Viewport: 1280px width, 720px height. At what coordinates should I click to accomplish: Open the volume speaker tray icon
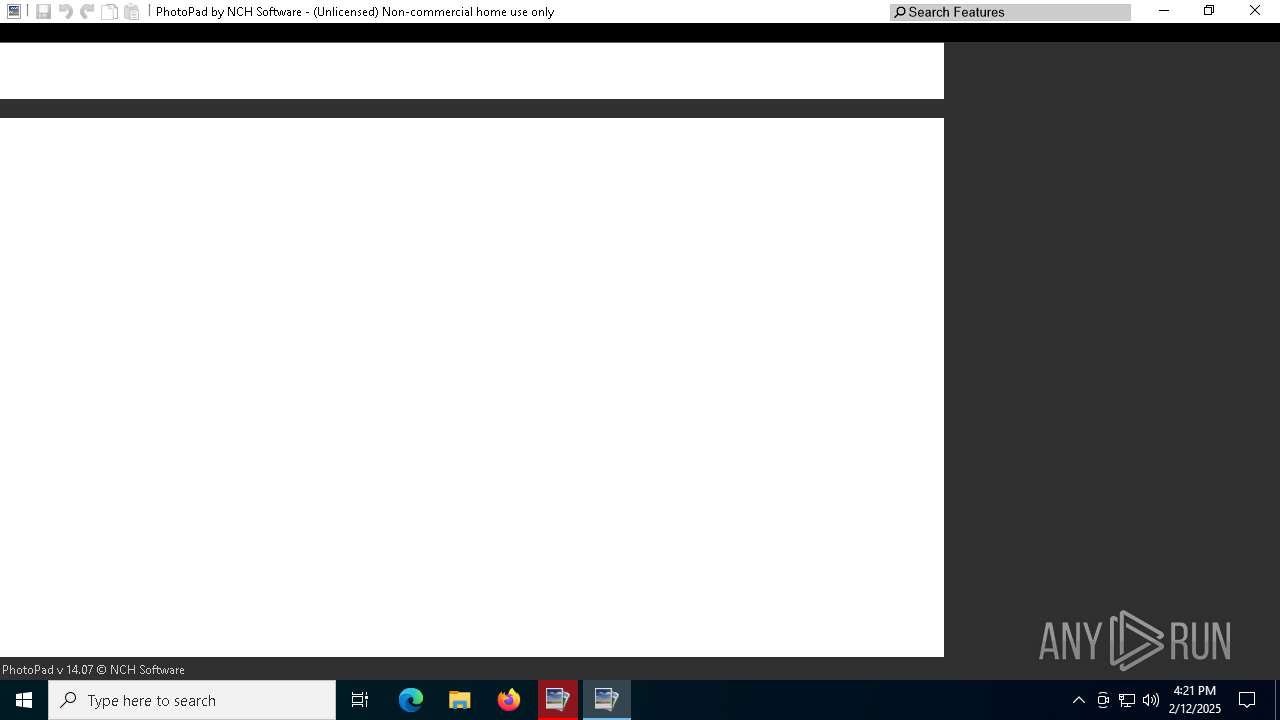click(x=1151, y=700)
